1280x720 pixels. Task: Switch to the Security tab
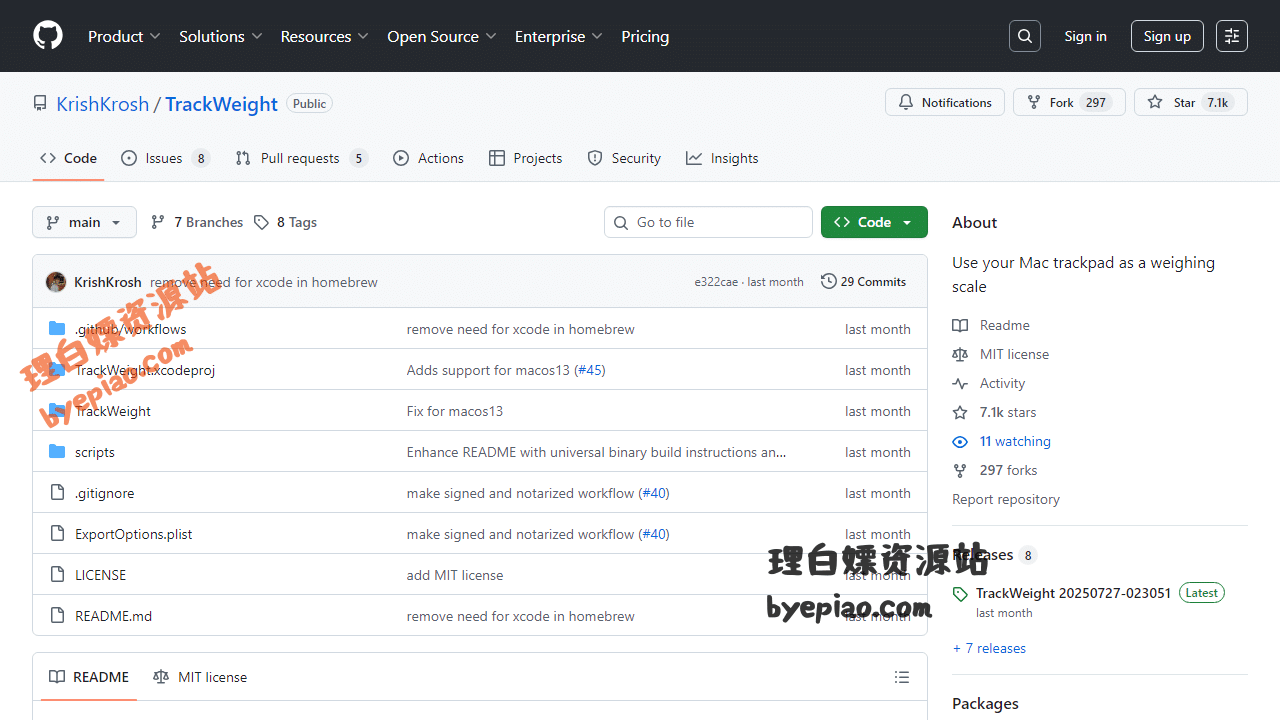[624, 158]
